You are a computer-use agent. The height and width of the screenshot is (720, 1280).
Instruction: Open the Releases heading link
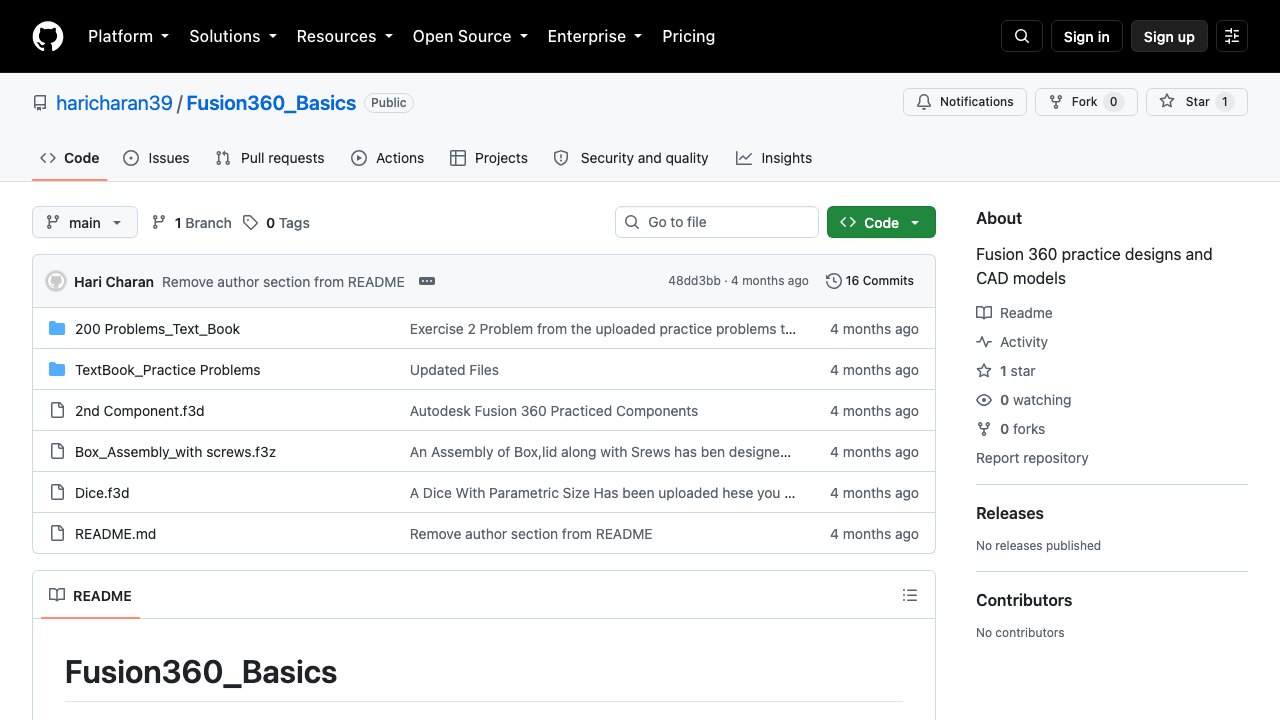[1010, 513]
